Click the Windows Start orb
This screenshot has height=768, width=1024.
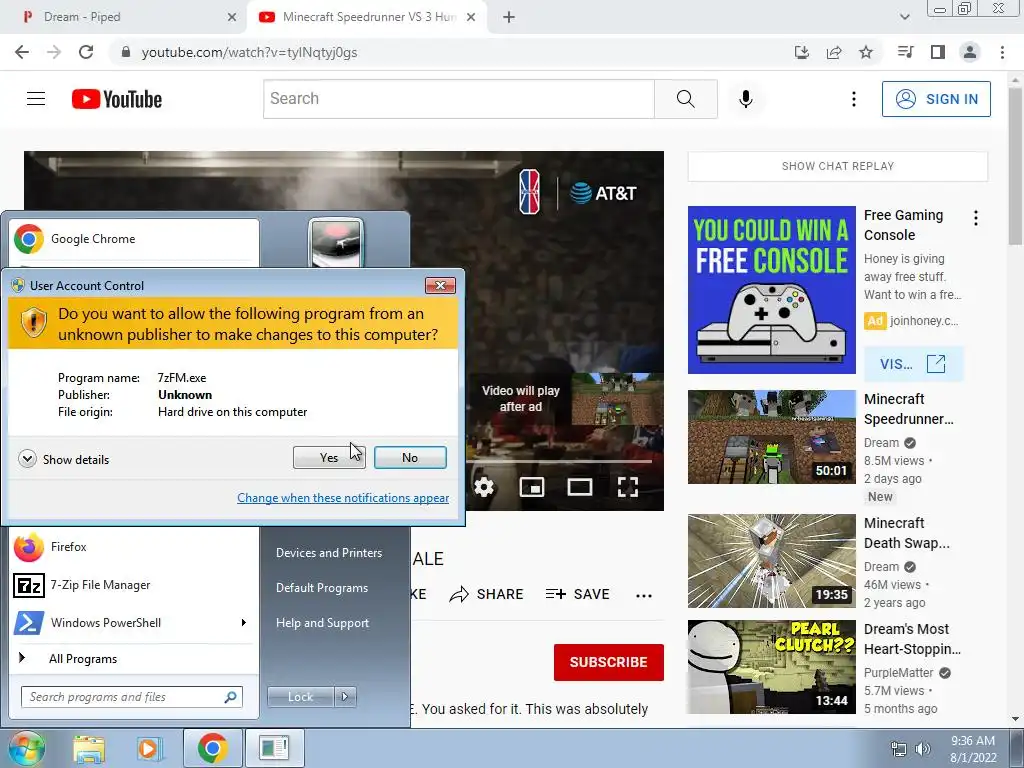(26, 748)
